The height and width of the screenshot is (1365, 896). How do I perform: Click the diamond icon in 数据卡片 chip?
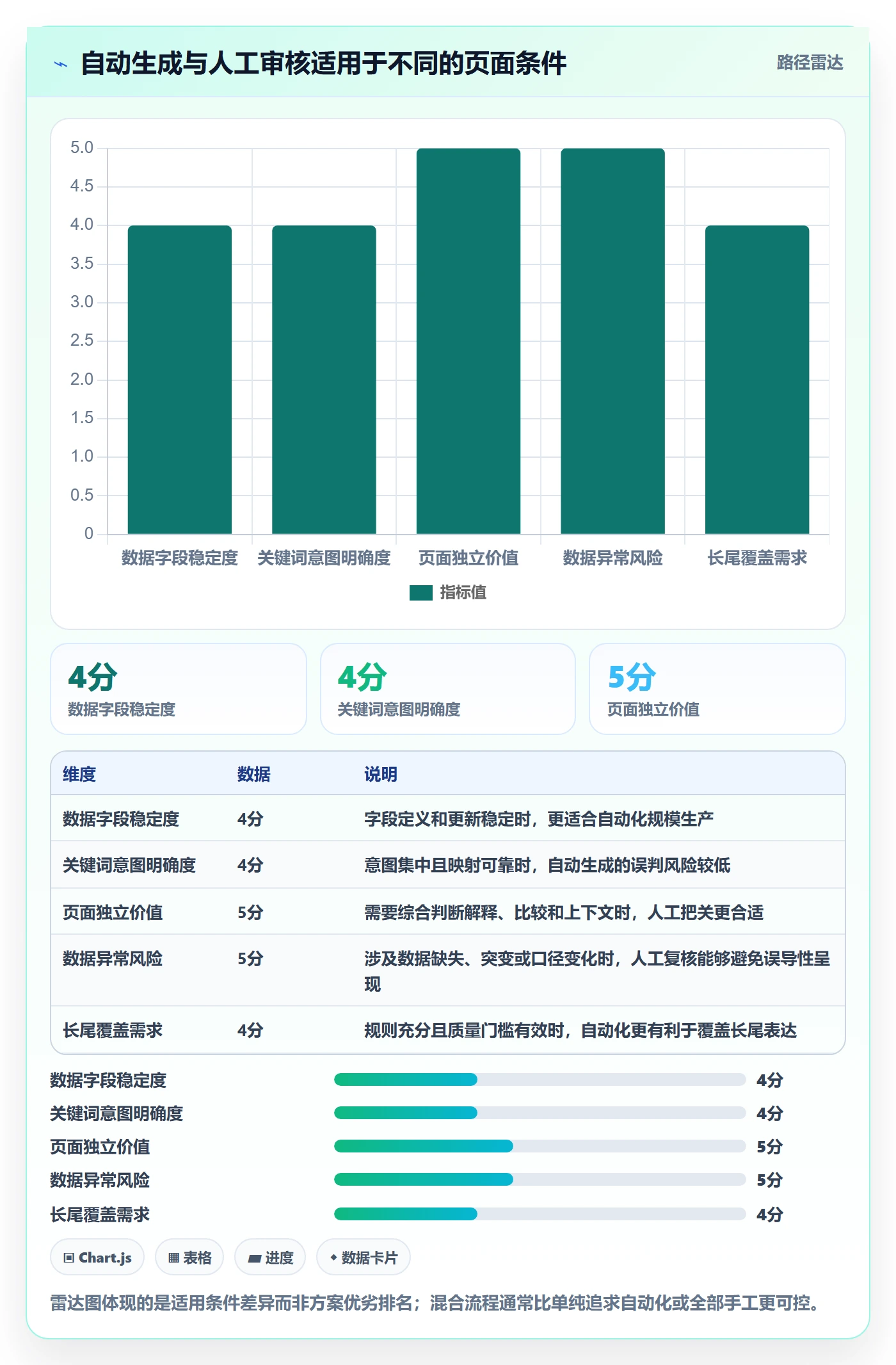point(333,1257)
